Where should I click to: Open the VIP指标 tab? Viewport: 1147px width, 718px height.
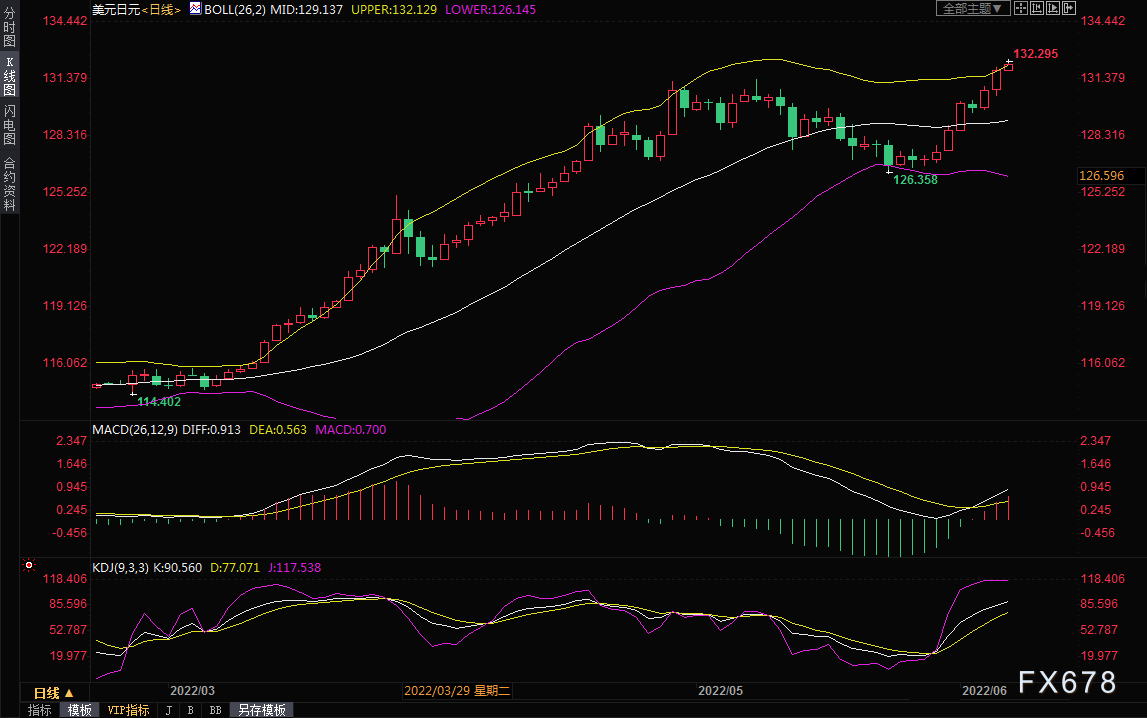coord(128,710)
